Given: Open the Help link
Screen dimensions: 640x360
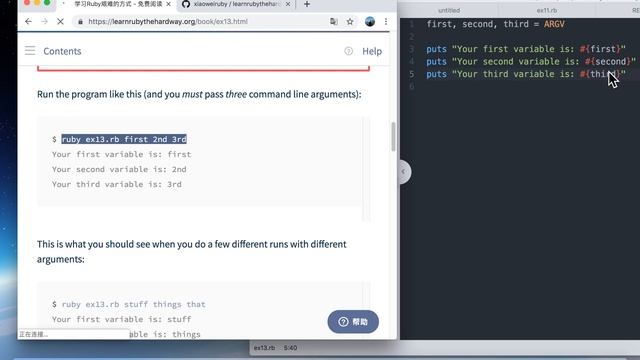Looking at the screenshot, I should pyautogui.click(x=372, y=51).
